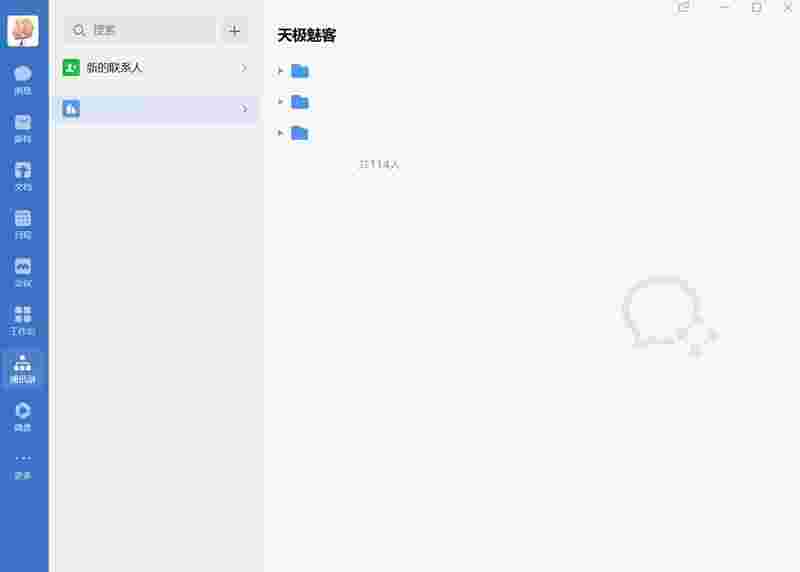Select the second blue department folder
Screen dimensions: 800x572
point(300,102)
